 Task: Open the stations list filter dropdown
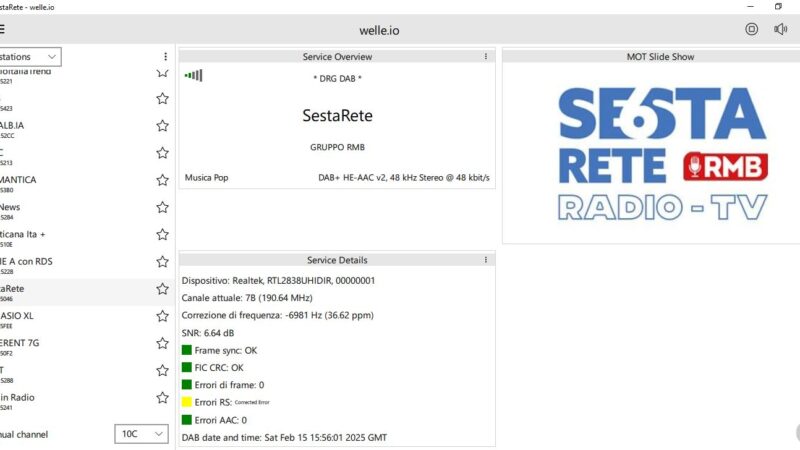pyautogui.click(x=30, y=57)
